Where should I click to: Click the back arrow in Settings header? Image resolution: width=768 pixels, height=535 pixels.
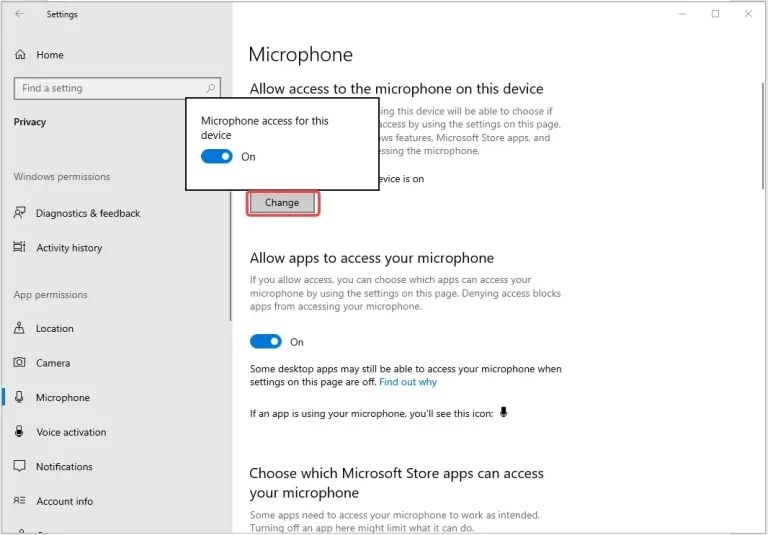click(20, 14)
